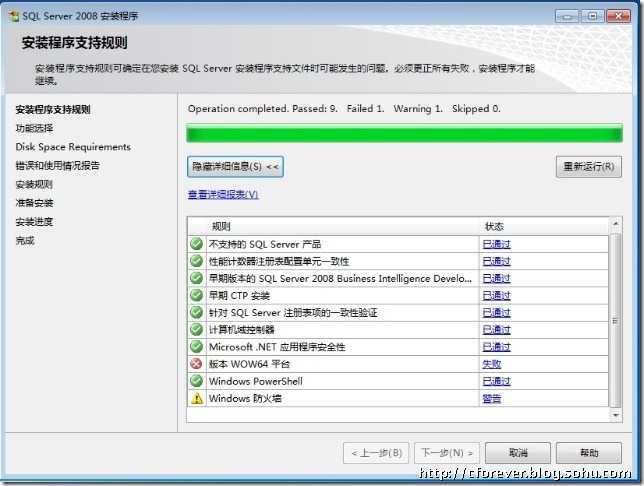The width and height of the screenshot is (644, 486).
Task: Collapse details with 隐藏详细信息(S) button
Action: tap(235, 166)
